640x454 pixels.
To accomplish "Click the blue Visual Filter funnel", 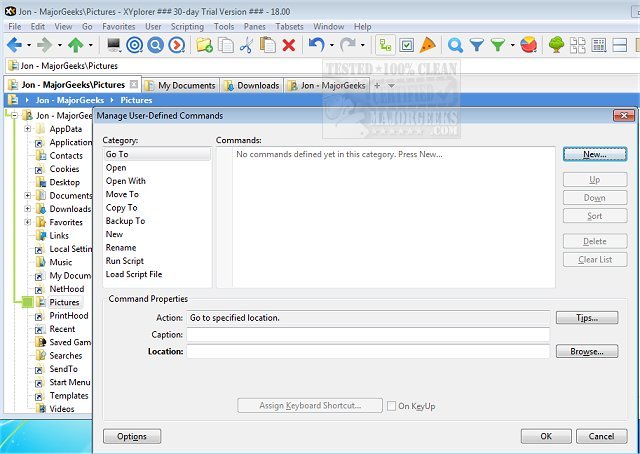I will [x=476, y=45].
